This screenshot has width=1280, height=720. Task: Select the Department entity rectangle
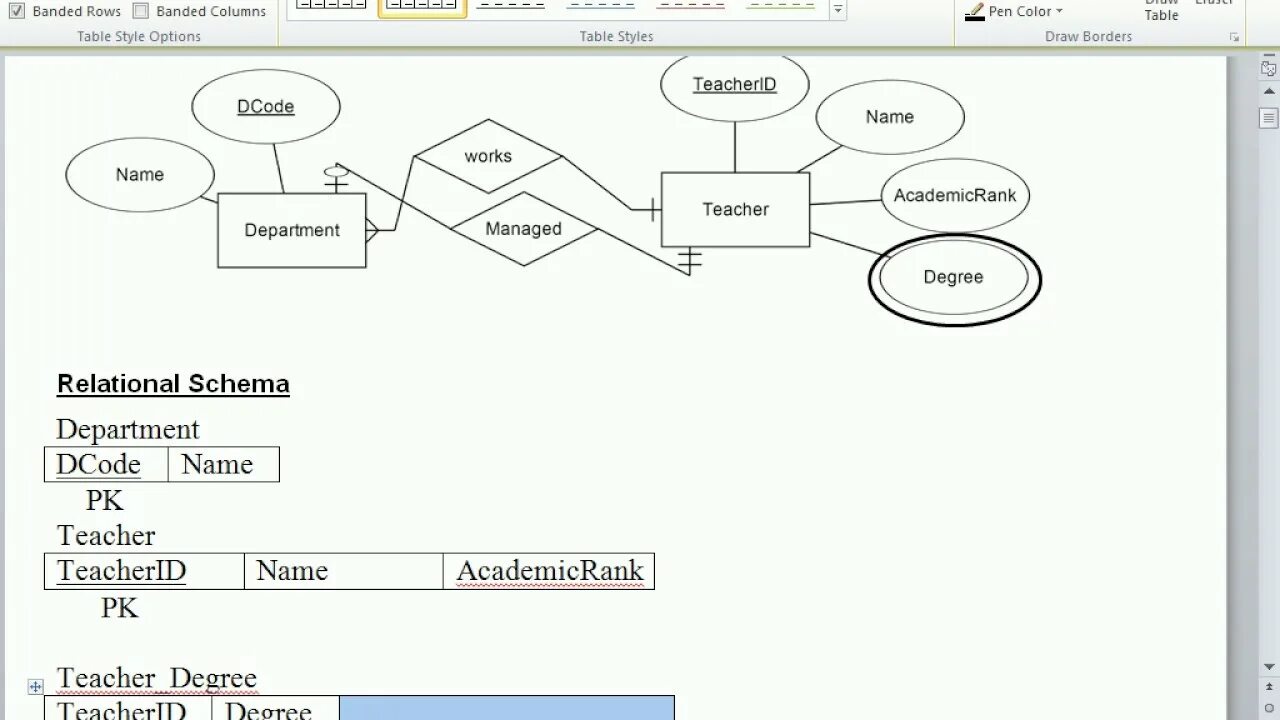pos(292,230)
